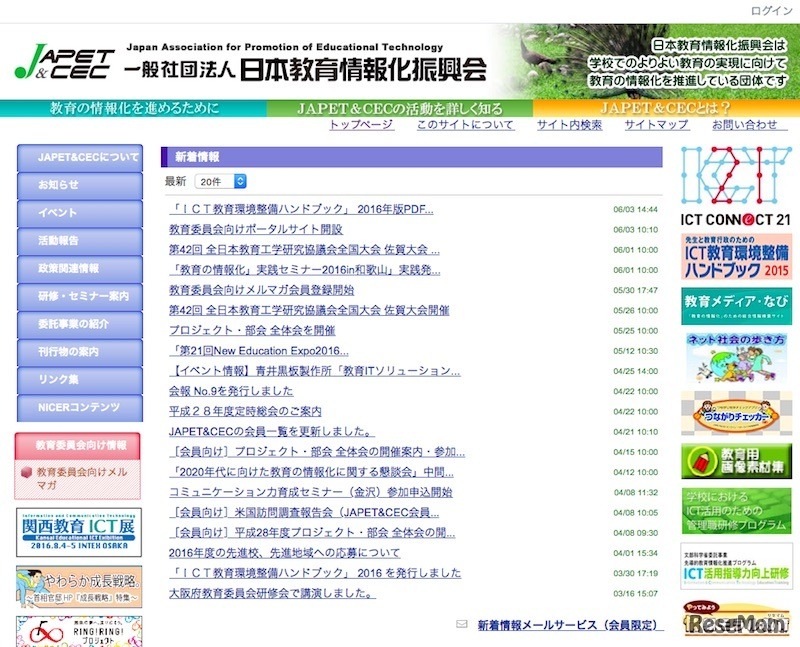The image size is (800, 647).
Task: Open プロジェクト・部会 全体会を開催 news
Action: coord(252,331)
